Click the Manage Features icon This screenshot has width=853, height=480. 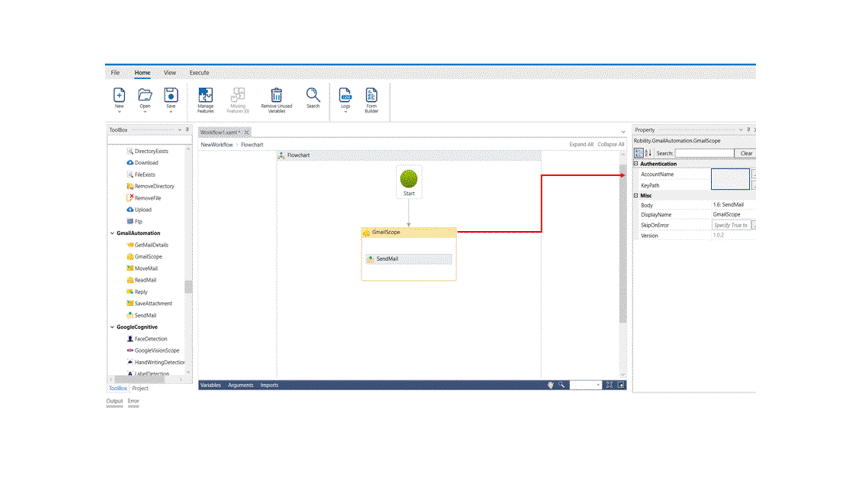205,96
